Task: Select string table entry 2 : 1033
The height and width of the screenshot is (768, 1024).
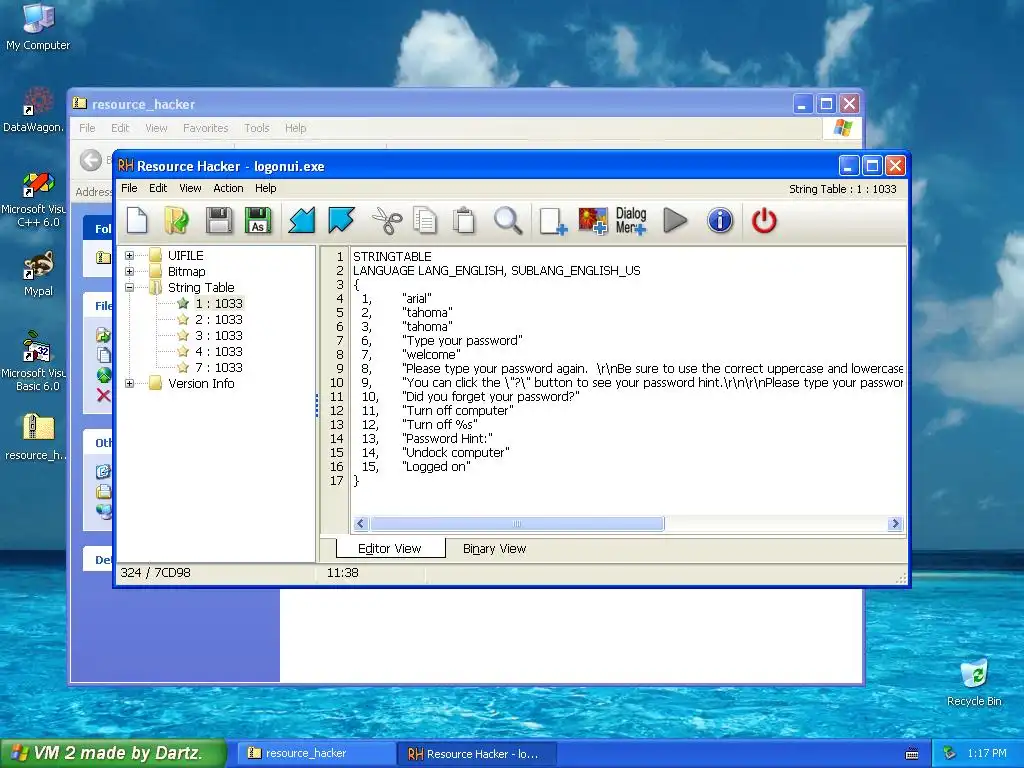Action: [219, 319]
